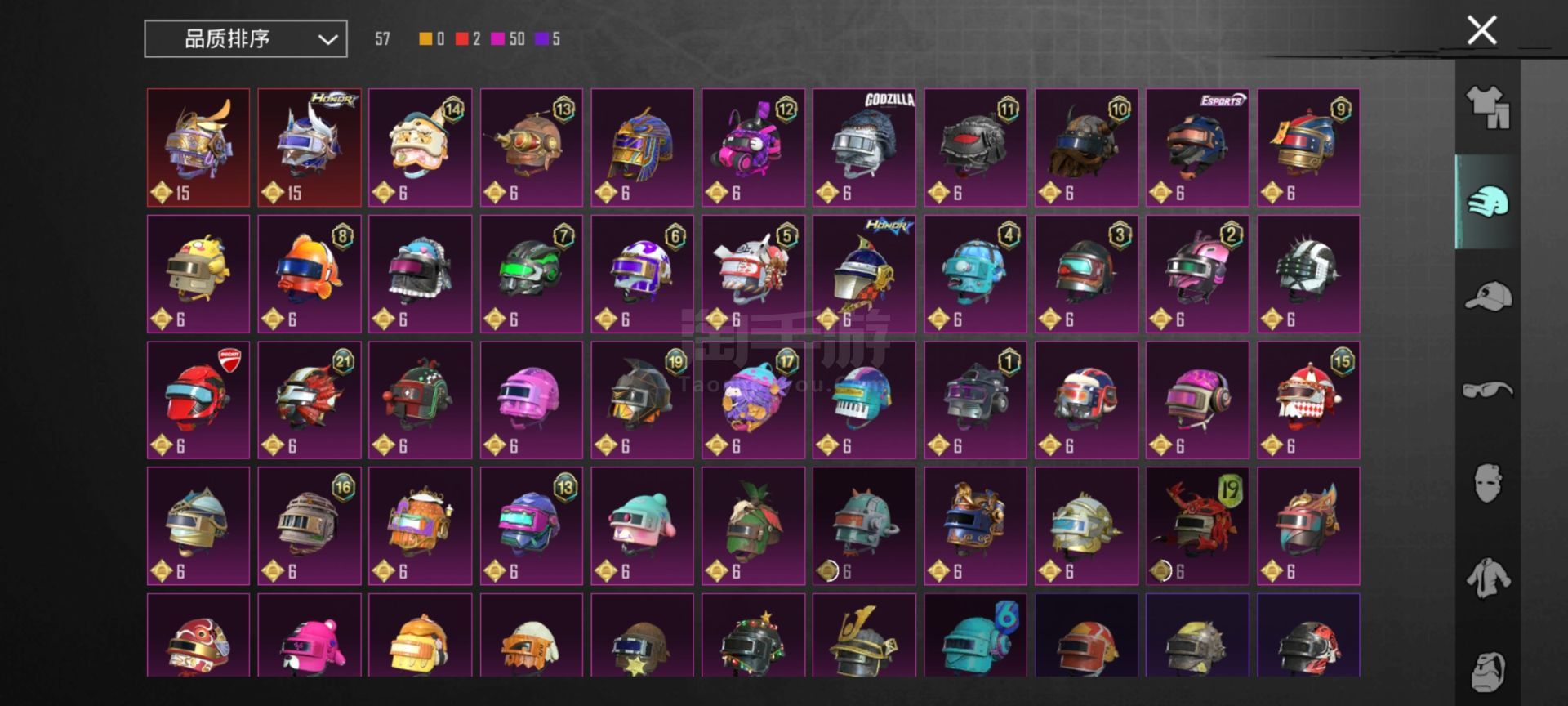Image resolution: width=1568 pixels, height=706 pixels.
Task: Expand the 品质排序 sorting dropdown
Action: point(246,38)
